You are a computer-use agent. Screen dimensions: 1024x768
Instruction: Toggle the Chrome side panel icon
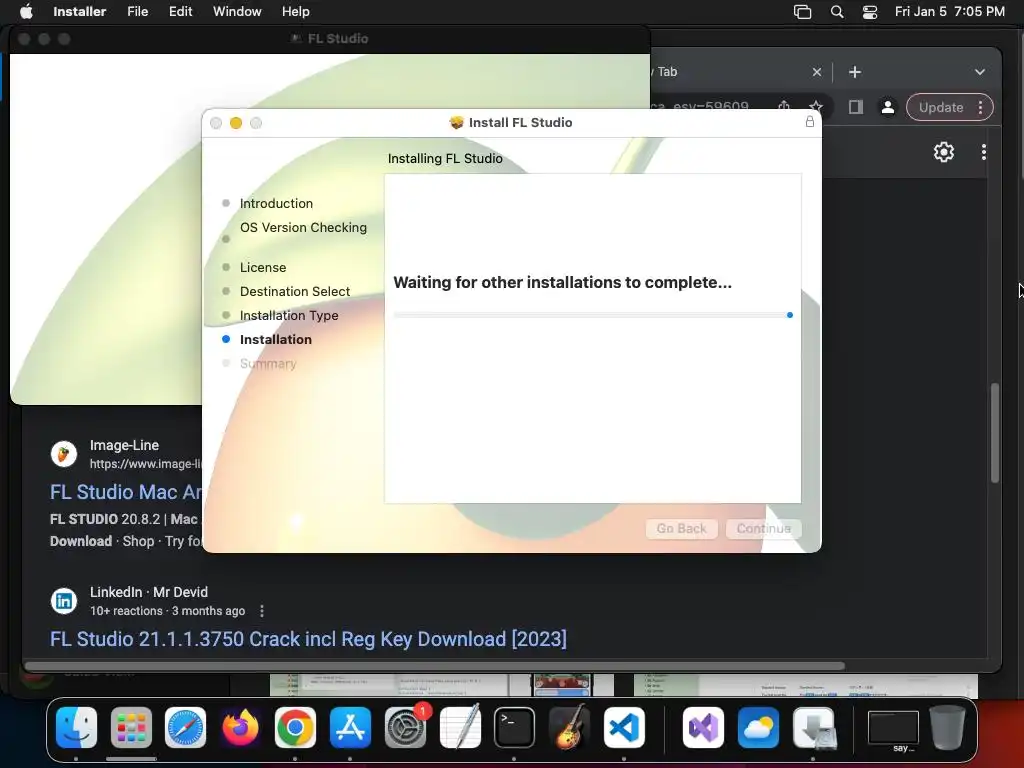coord(856,107)
